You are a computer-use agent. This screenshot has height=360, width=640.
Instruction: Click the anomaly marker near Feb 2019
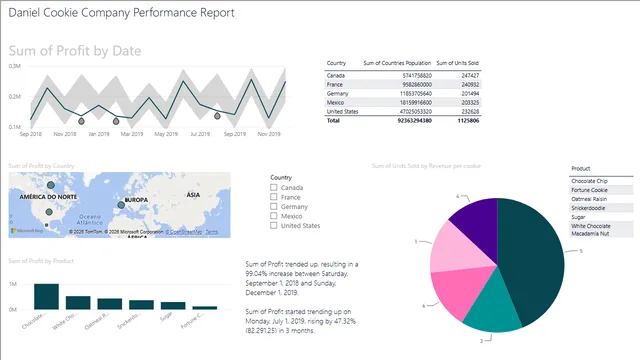pyautogui.click(x=116, y=121)
